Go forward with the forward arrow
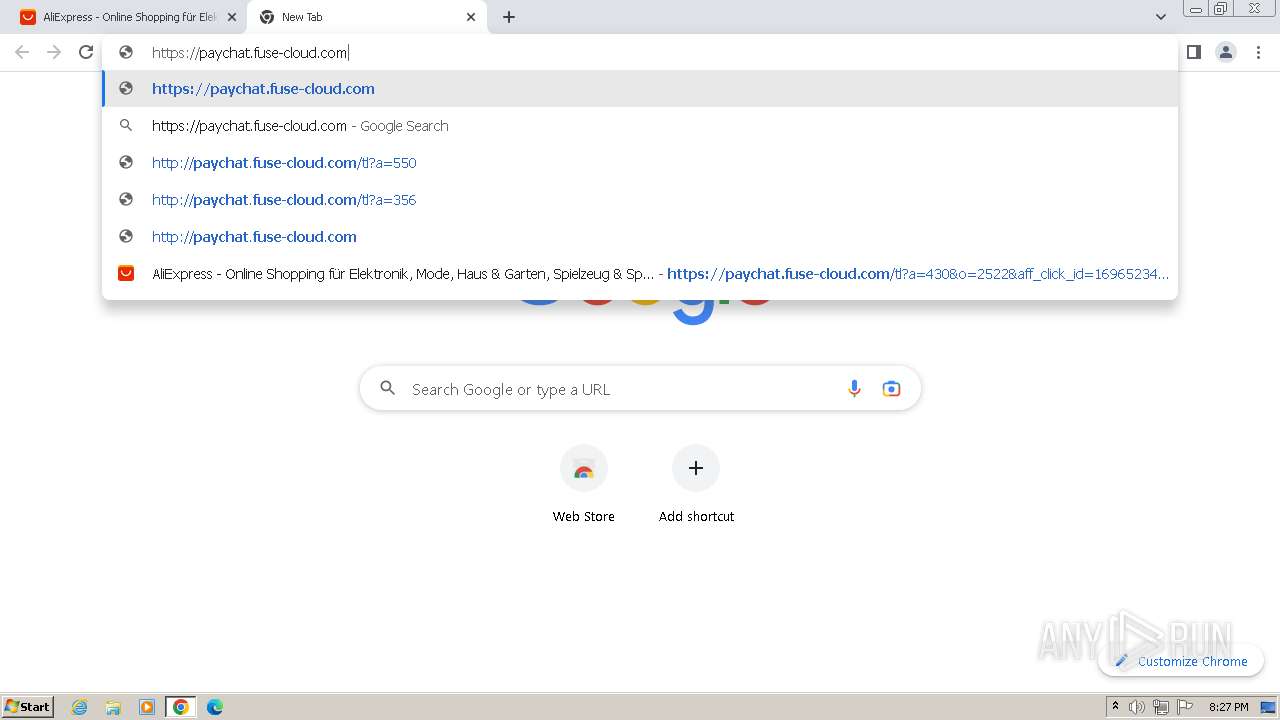This screenshot has width=1280, height=720. (x=54, y=52)
